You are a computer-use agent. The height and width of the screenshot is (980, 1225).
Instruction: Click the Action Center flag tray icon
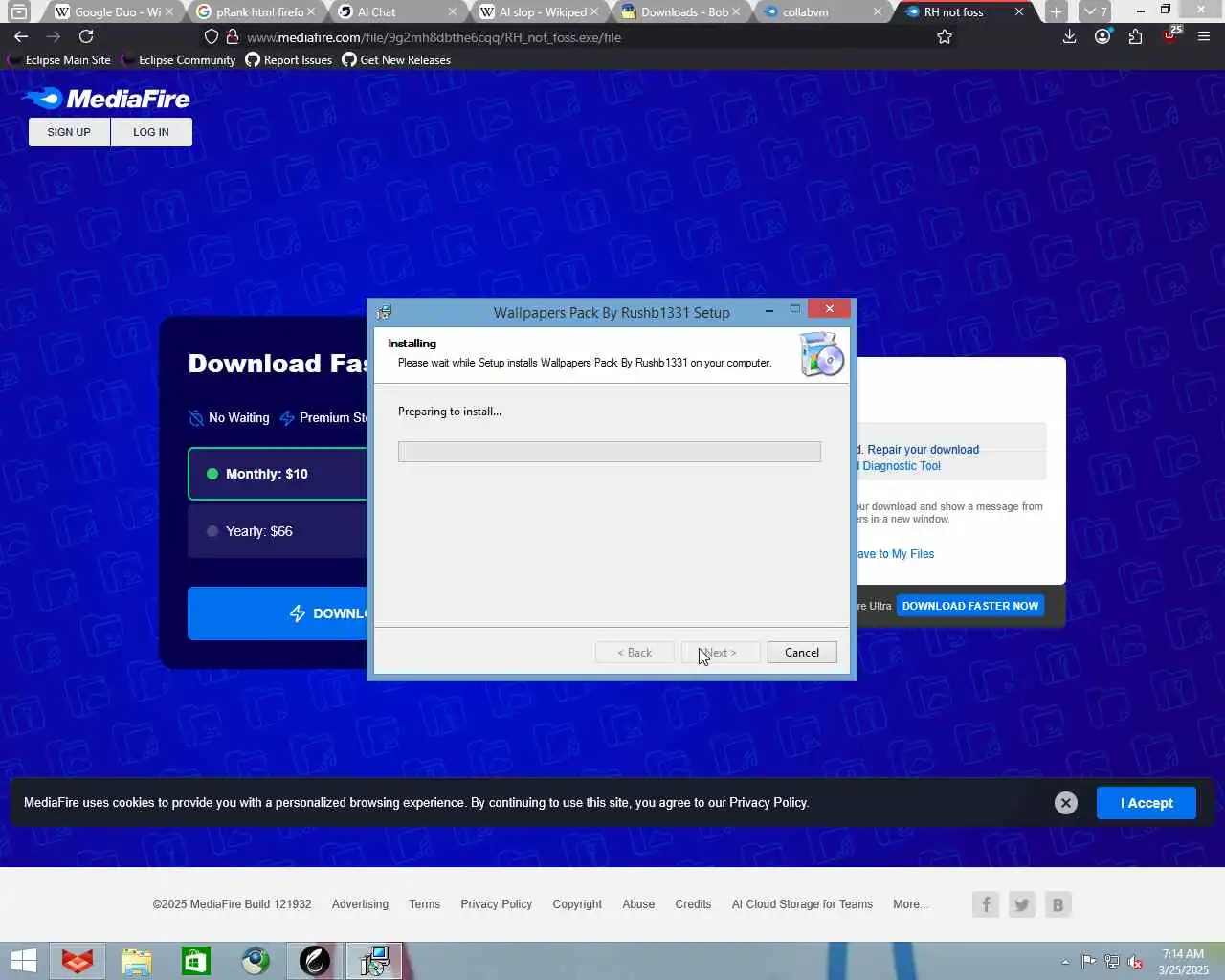point(1088,962)
